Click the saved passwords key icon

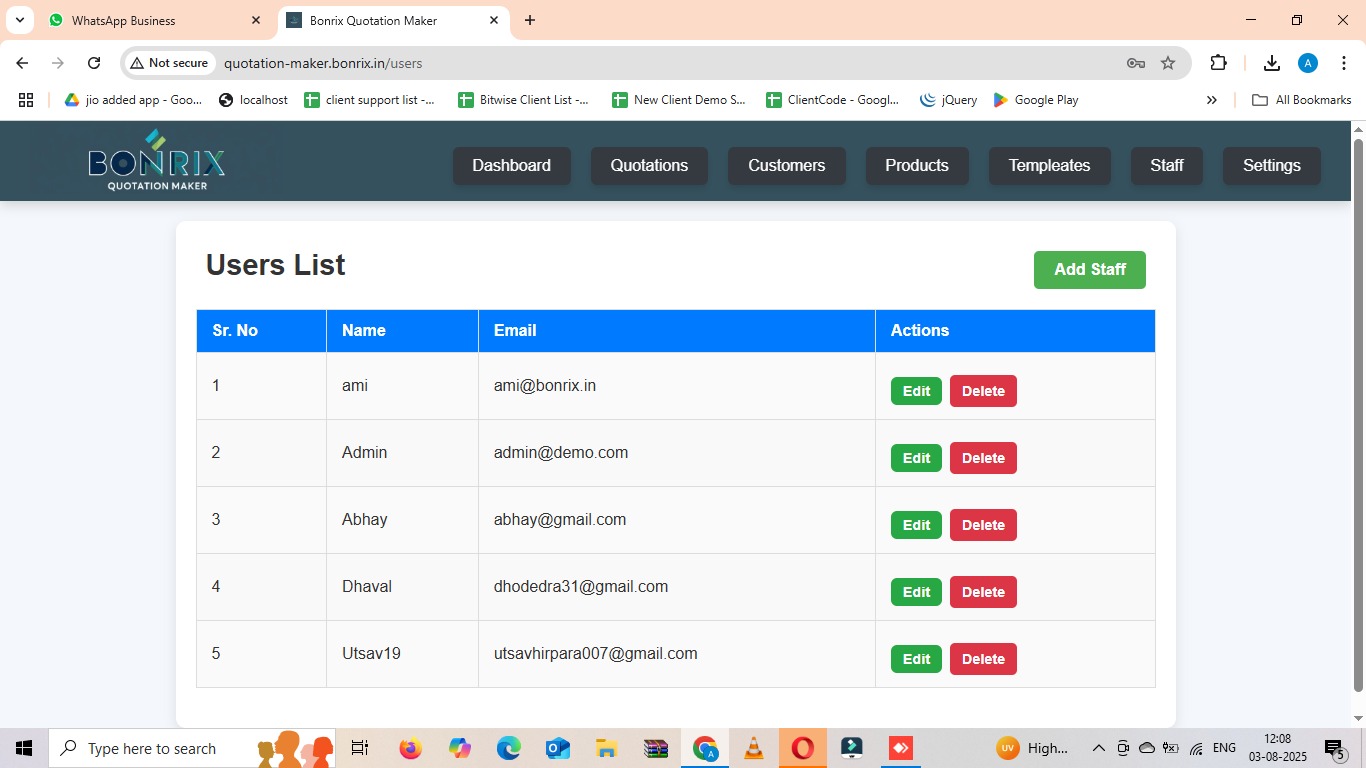[x=1135, y=63]
